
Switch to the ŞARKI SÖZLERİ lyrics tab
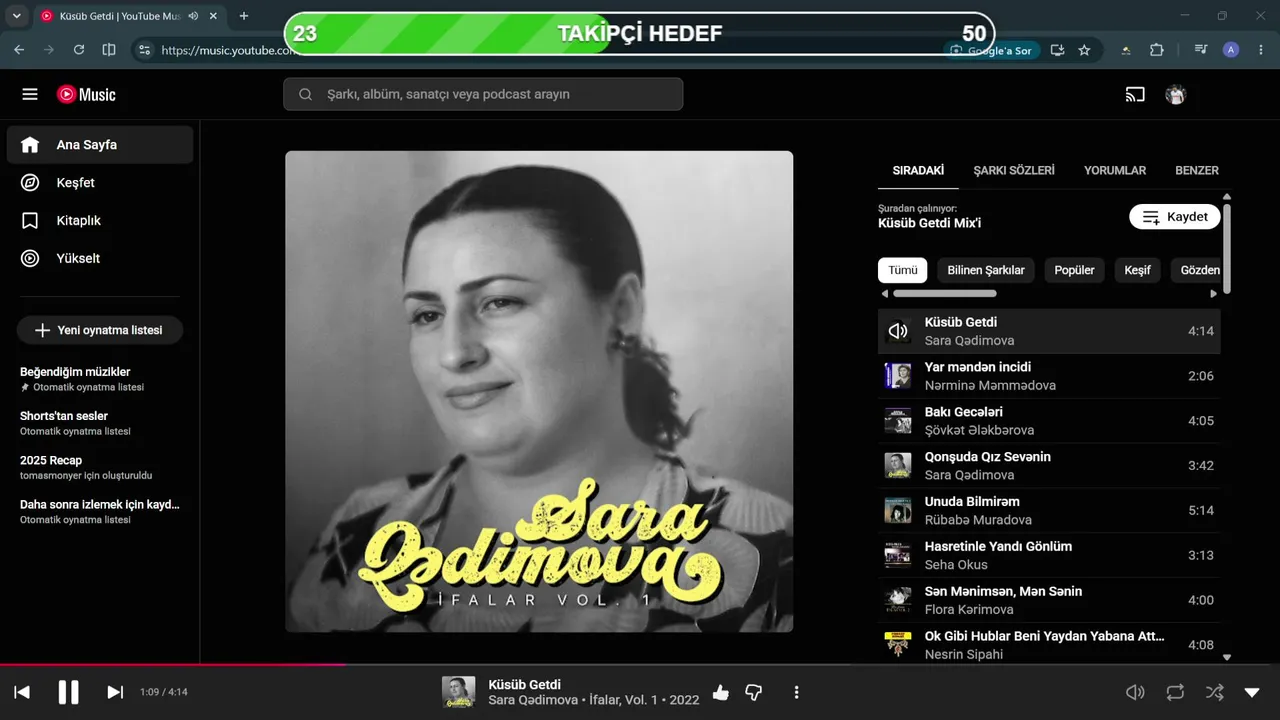(x=1014, y=170)
